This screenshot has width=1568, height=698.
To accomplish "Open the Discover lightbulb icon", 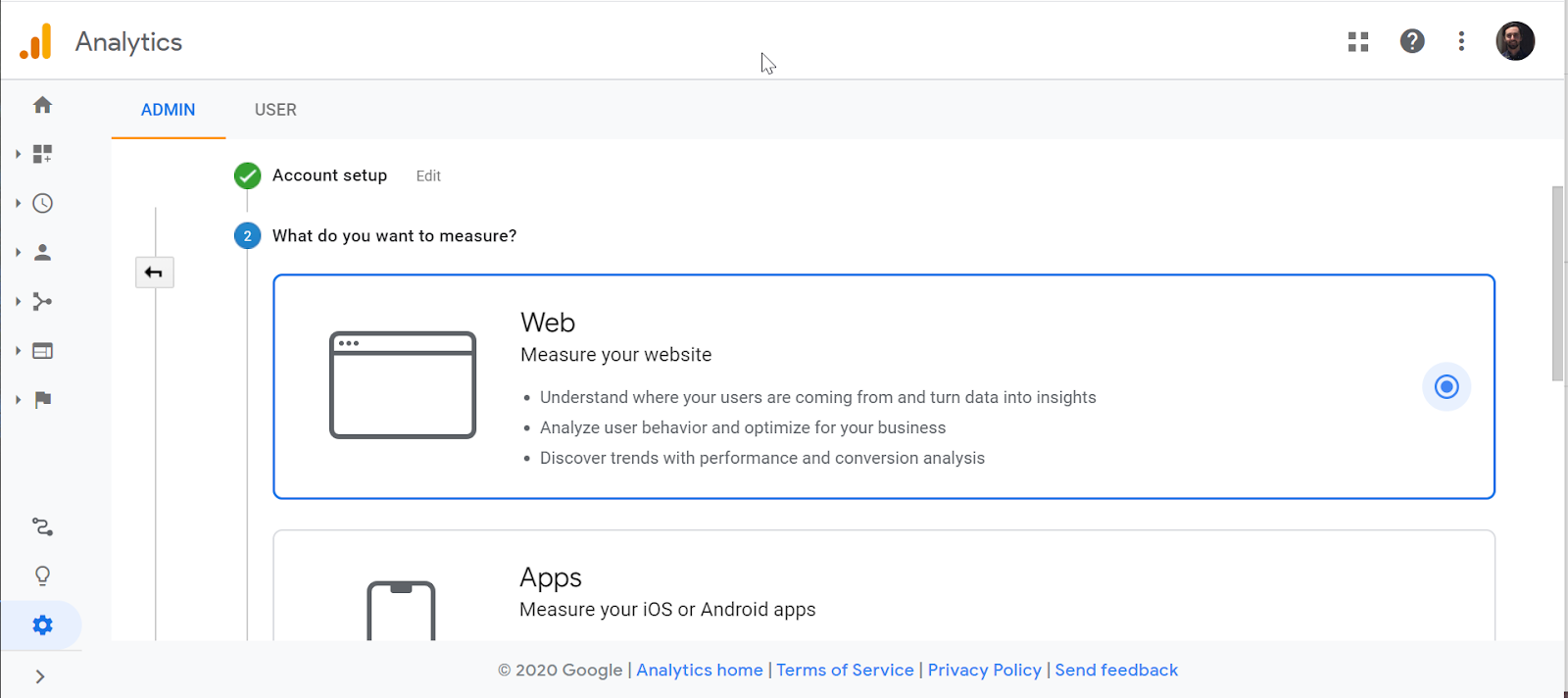I will (42, 575).
